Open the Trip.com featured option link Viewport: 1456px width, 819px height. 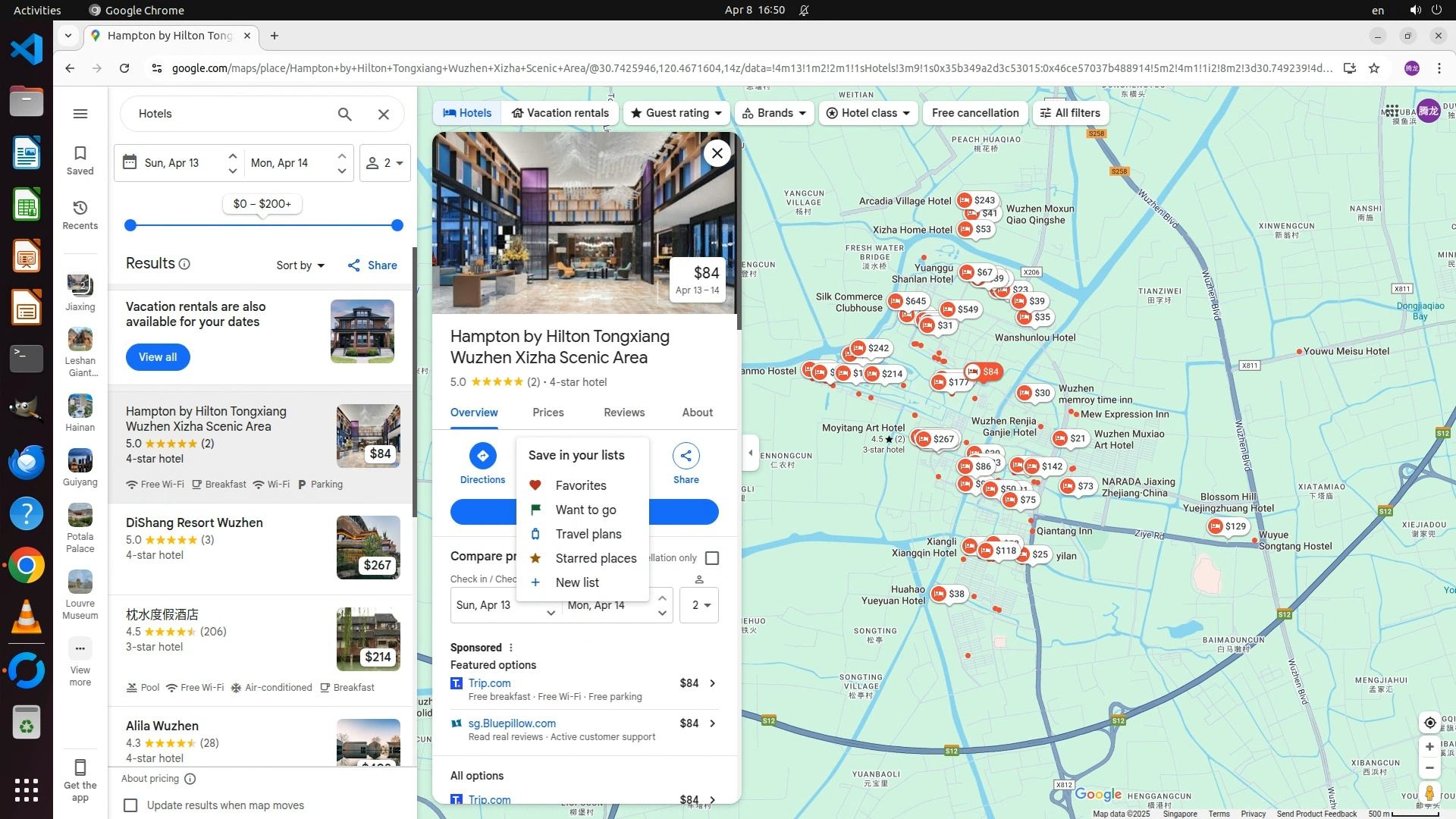pos(489,683)
